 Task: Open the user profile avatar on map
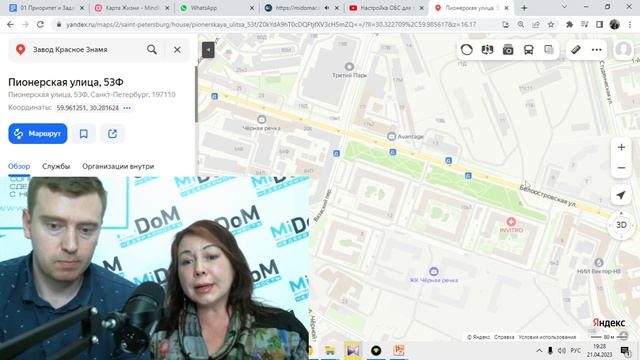pyautogui.click(x=624, y=49)
